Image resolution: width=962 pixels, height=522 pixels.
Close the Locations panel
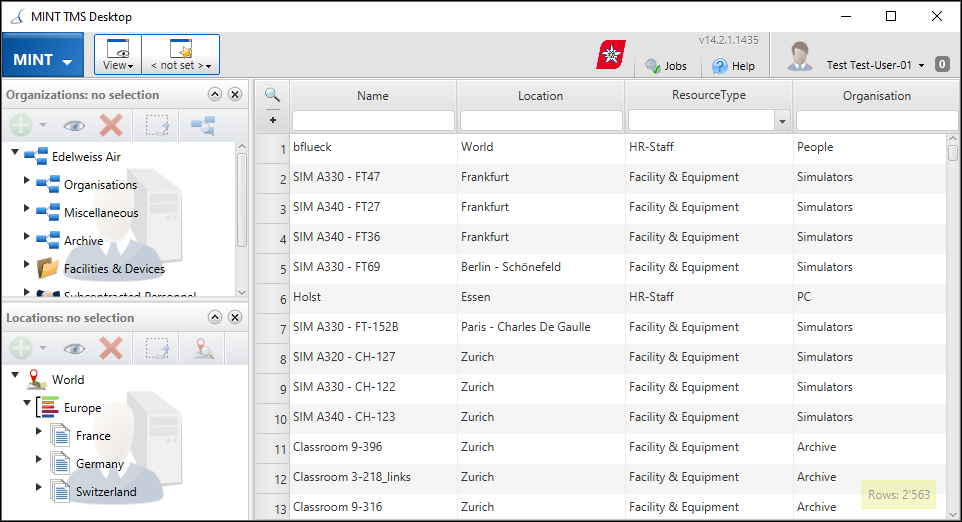235,317
